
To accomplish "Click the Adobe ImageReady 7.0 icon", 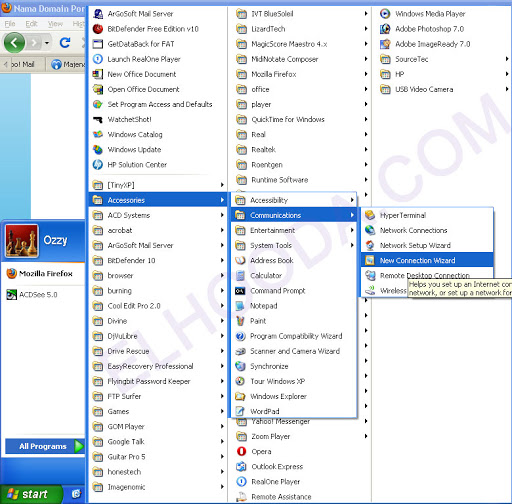I will pyautogui.click(x=385, y=44).
